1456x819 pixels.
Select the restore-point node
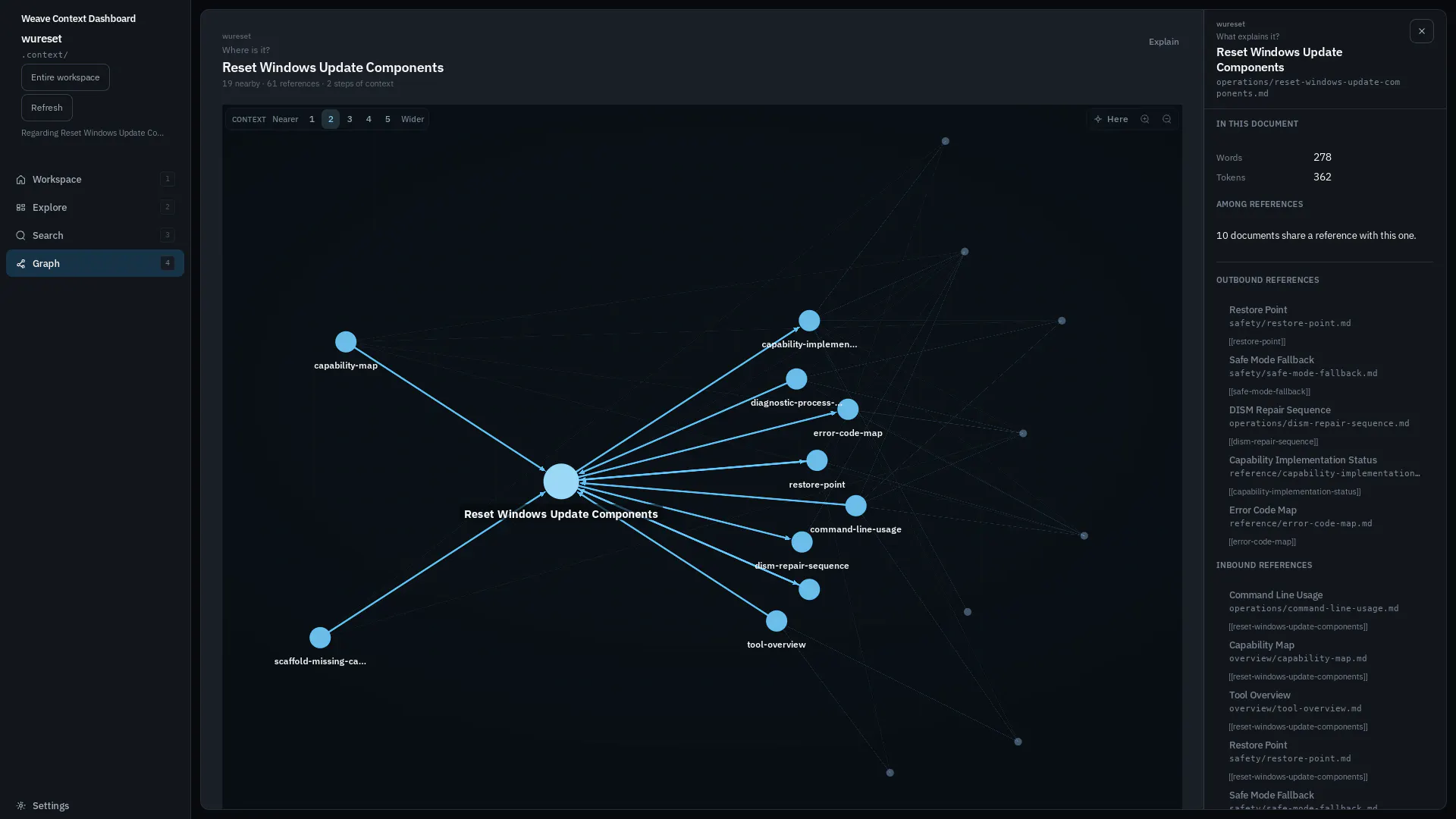817,460
